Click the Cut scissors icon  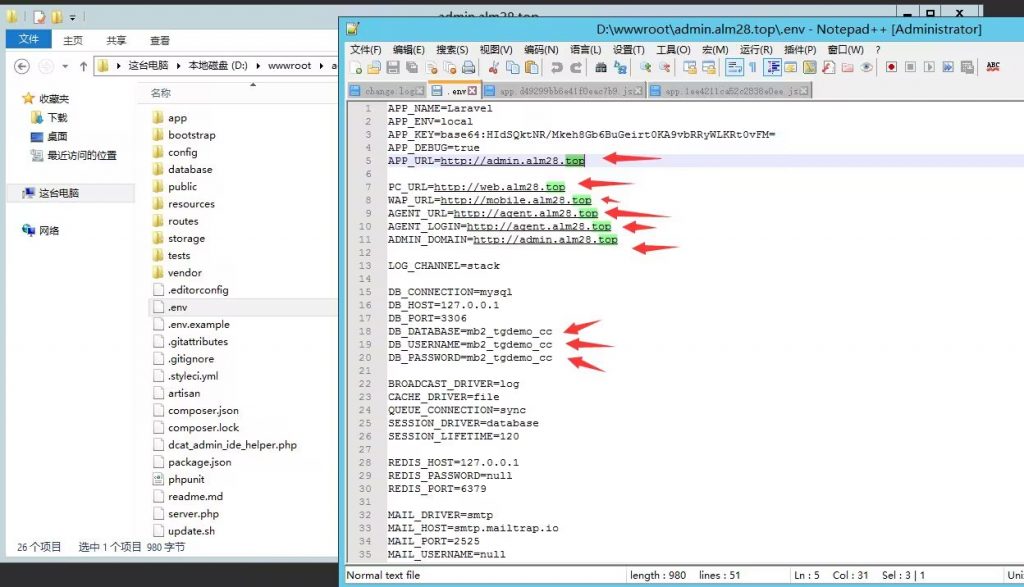493,68
